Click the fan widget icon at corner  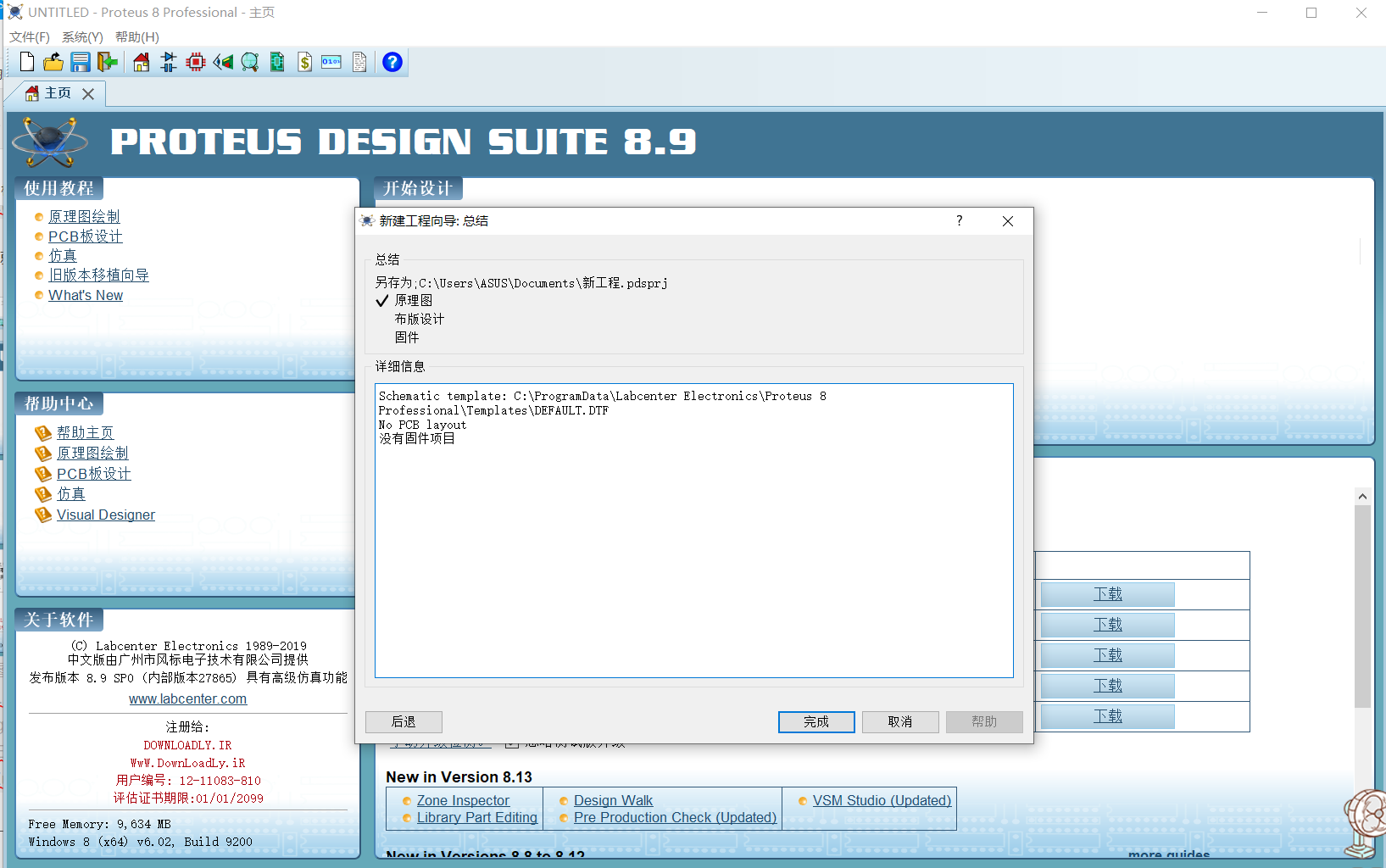(1365, 822)
